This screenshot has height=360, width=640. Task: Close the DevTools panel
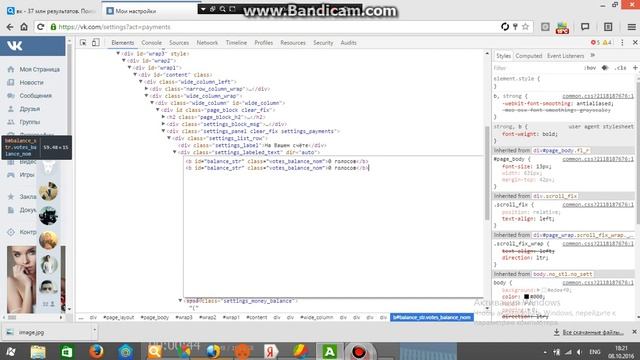(635, 42)
